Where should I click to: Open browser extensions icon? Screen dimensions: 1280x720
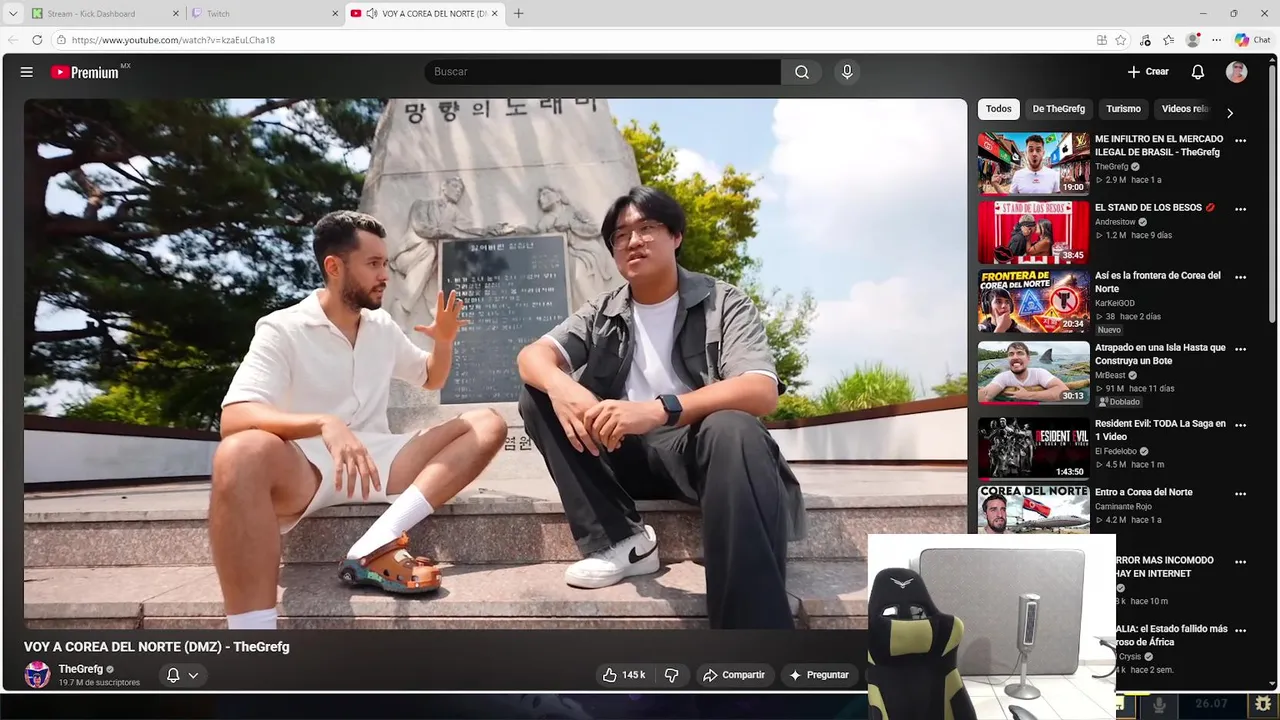click(x=1145, y=40)
